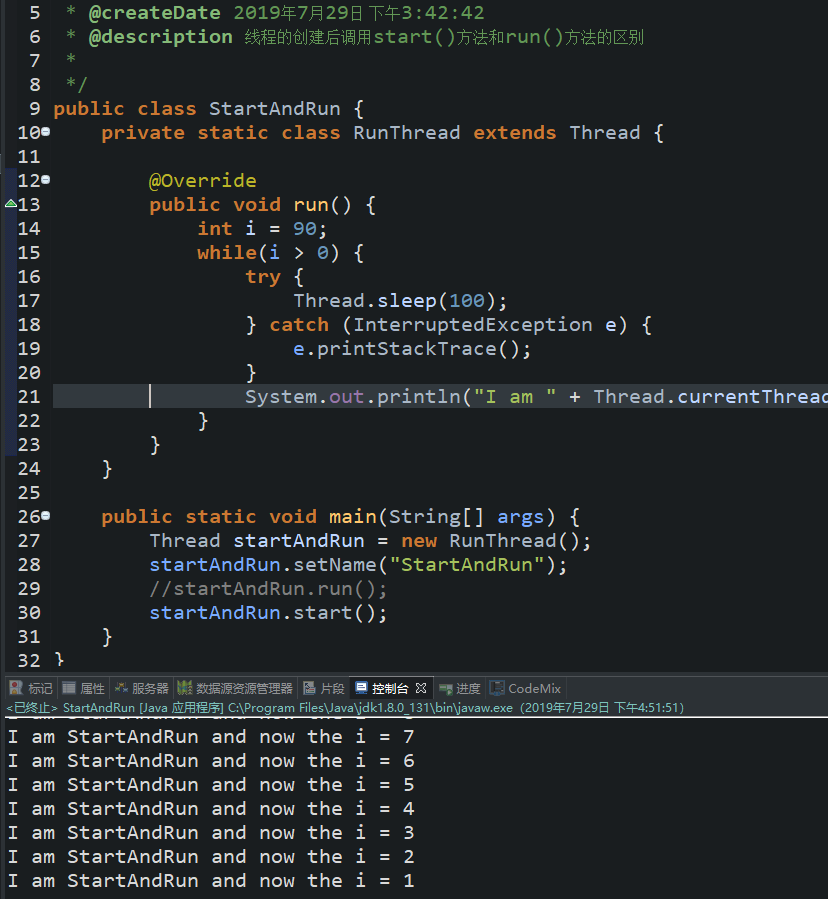Click 'while(i > 0) {' on line 15
This screenshot has height=899, width=828.
pyautogui.click(x=280, y=253)
